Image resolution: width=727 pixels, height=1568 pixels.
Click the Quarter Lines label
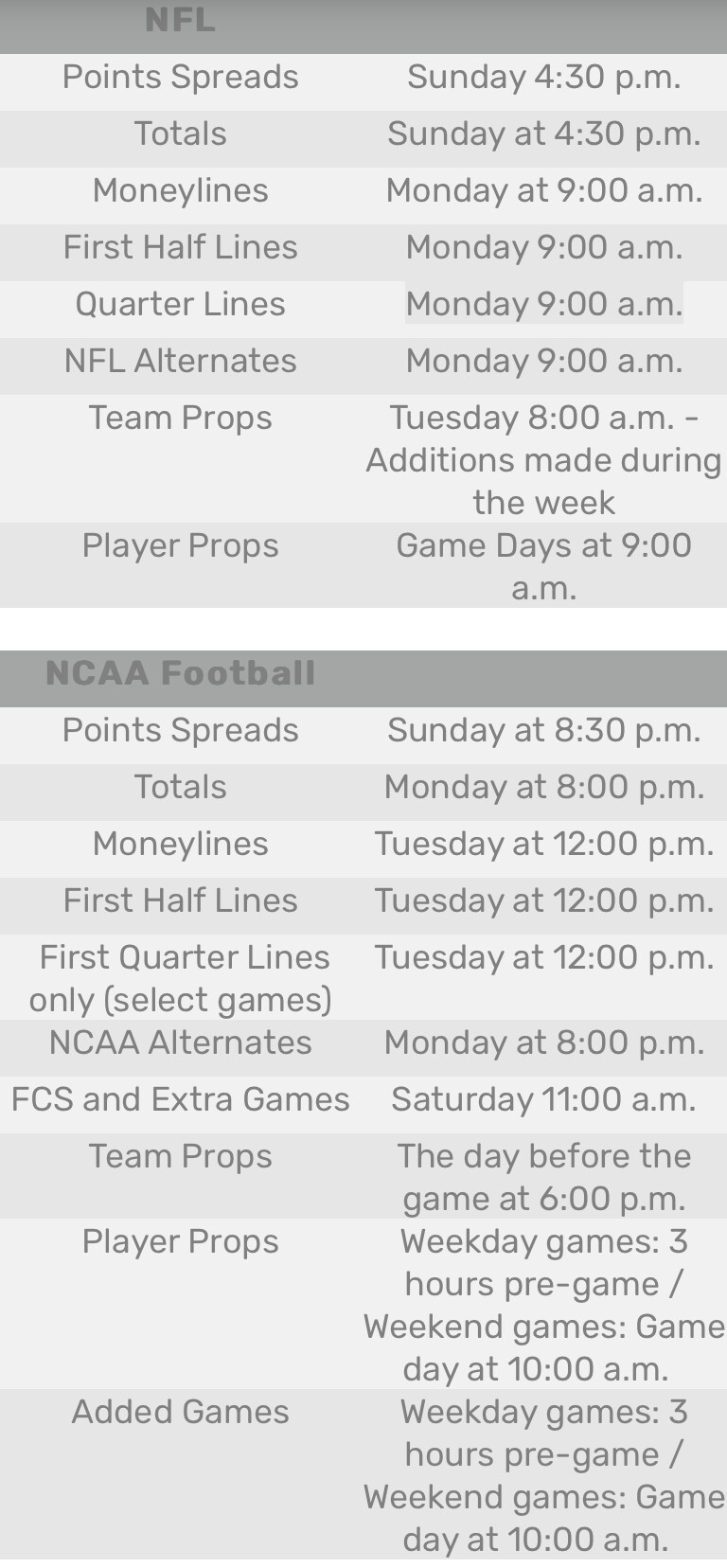click(180, 304)
